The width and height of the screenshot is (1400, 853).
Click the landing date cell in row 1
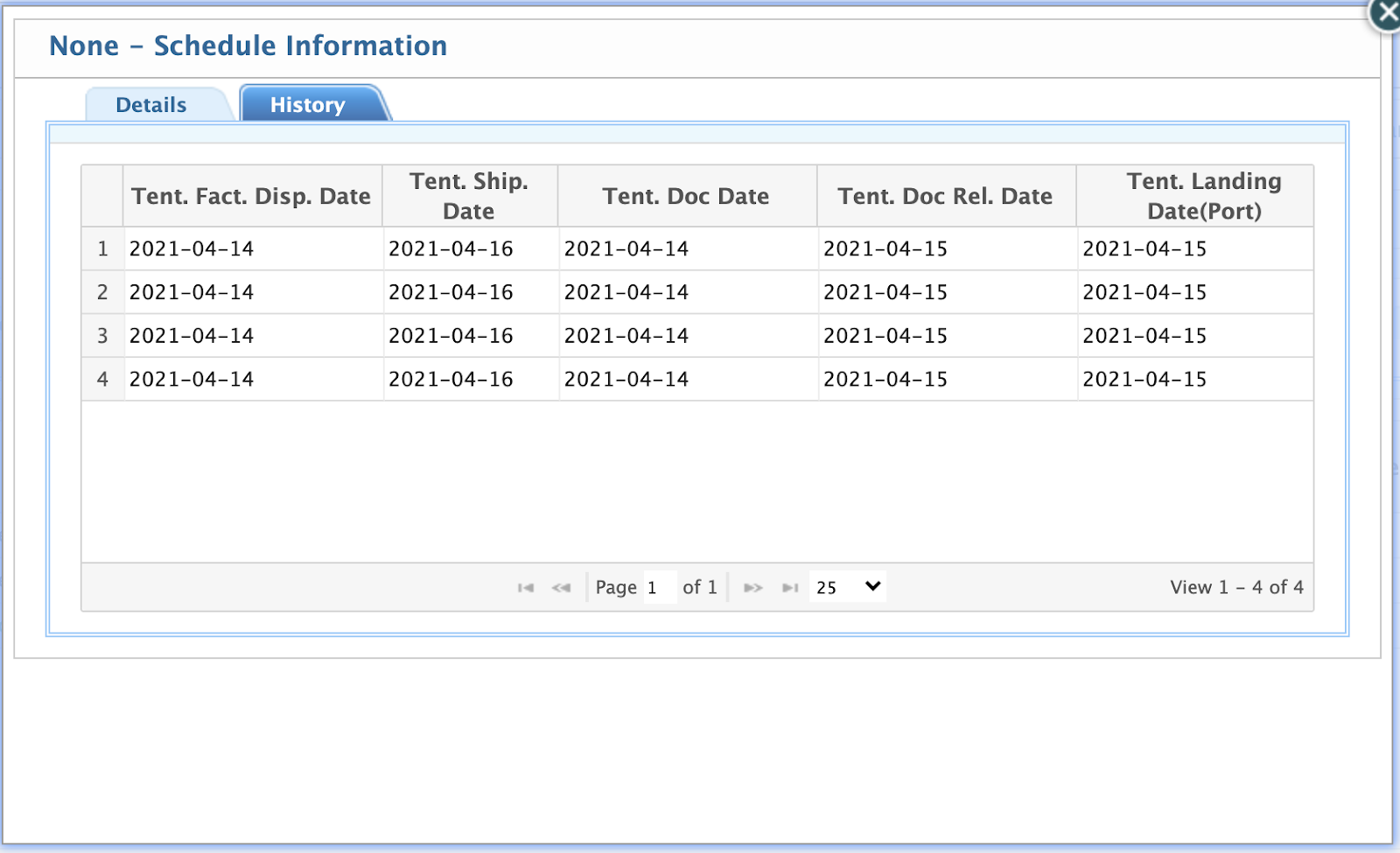(1144, 249)
